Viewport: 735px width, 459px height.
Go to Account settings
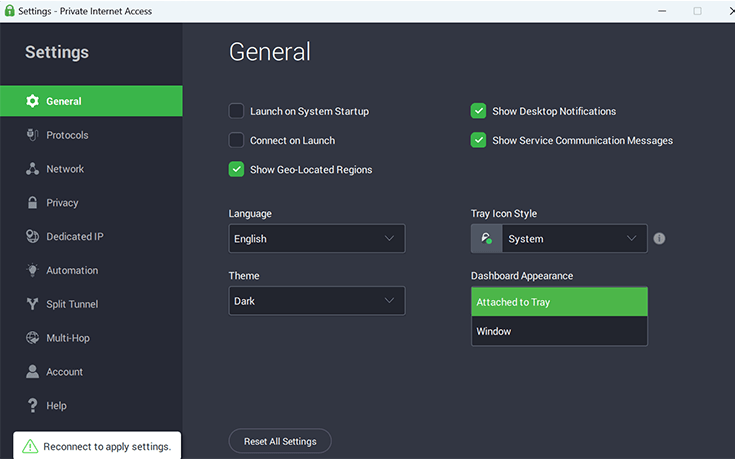coord(91,371)
